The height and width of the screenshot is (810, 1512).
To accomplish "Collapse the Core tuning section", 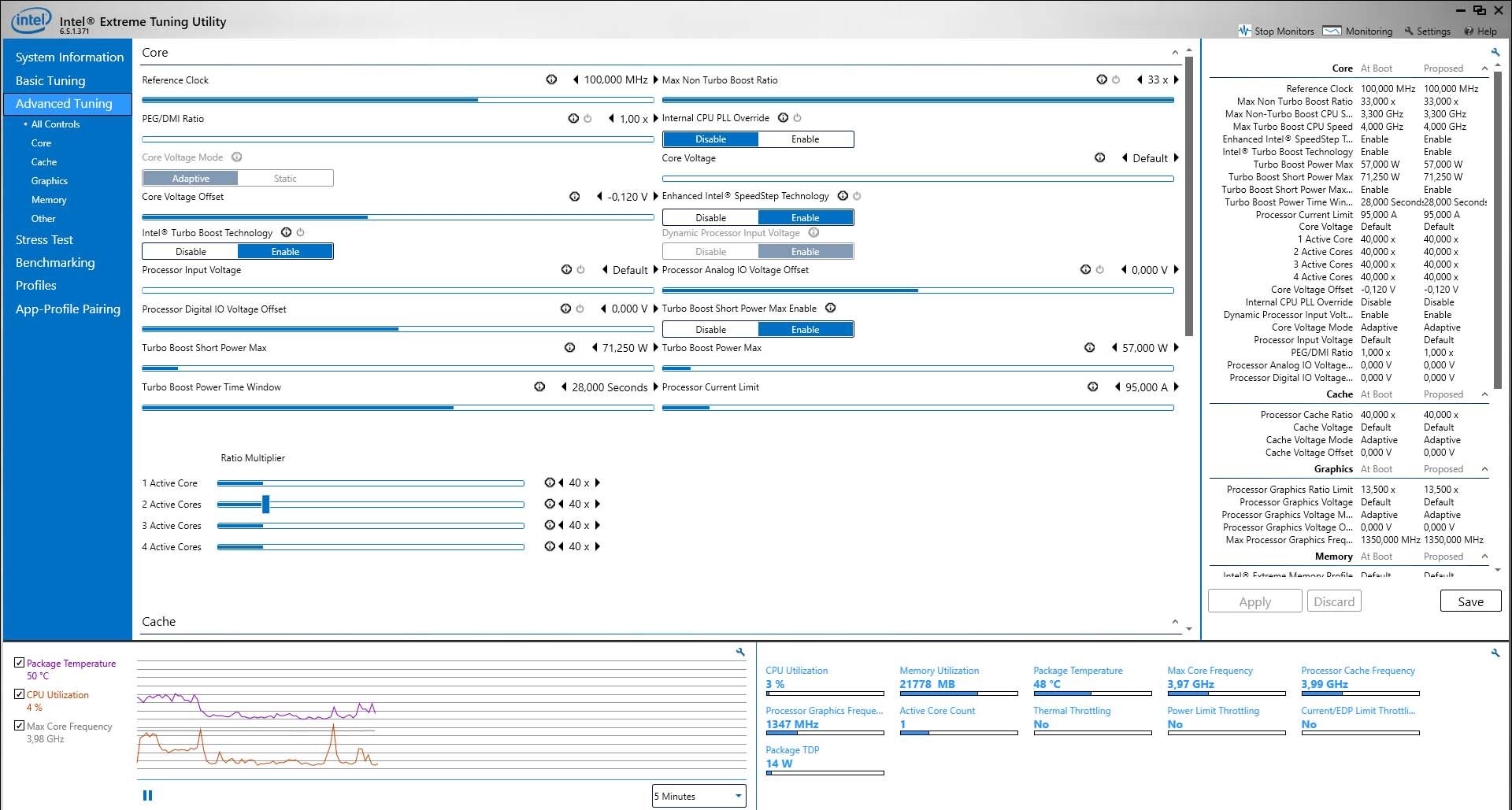I will click(x=1175, y=53).
